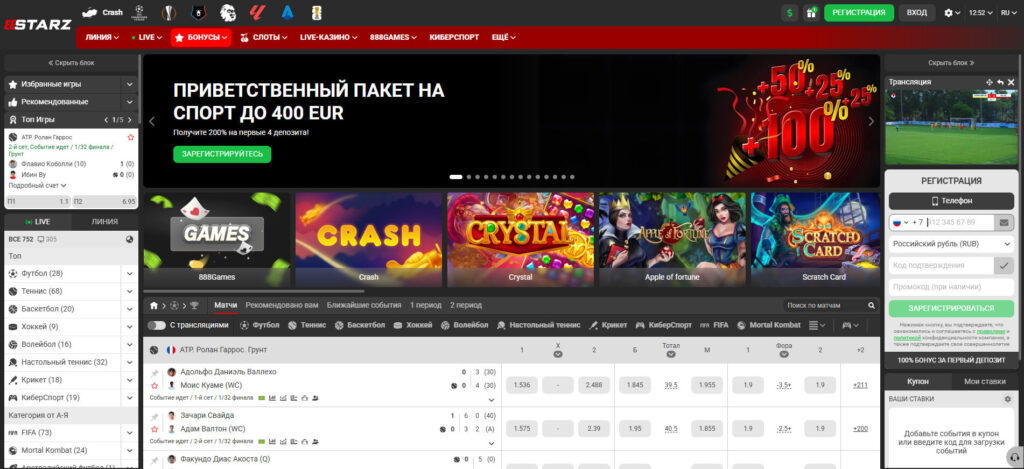Image resolution: width=1024 pixels, height=469 pixels.
Task: Open the RU language dropdown
Action: (x=1008, y=12)
